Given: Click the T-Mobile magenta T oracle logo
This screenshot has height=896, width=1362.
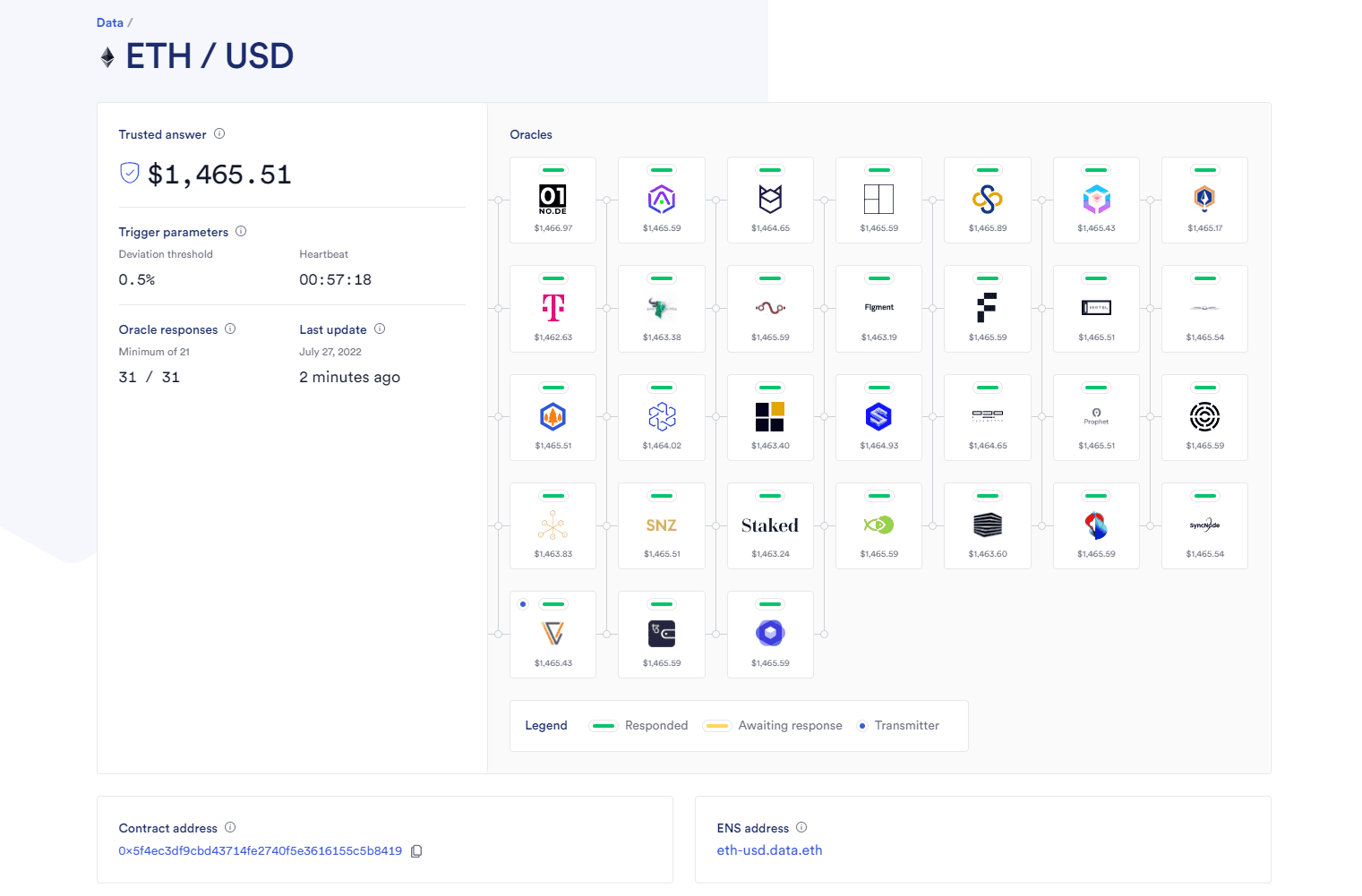Looking at the screenshot, I should [x=553, y=308].
